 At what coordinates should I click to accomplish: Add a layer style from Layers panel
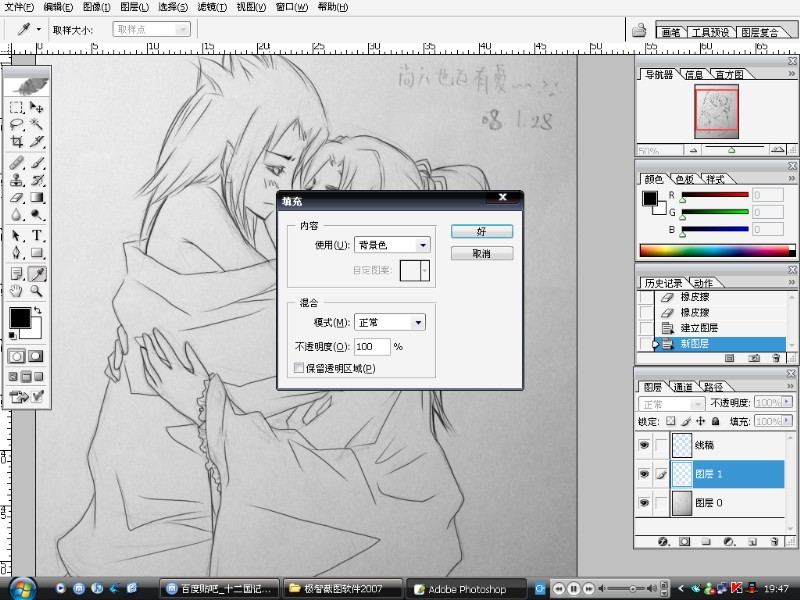pyautogui.click(x=663, y=541)
